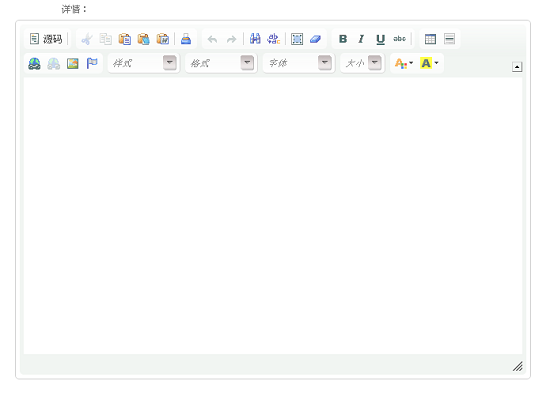Open the text color picker

pyautogui.click(x=404, y=63)
